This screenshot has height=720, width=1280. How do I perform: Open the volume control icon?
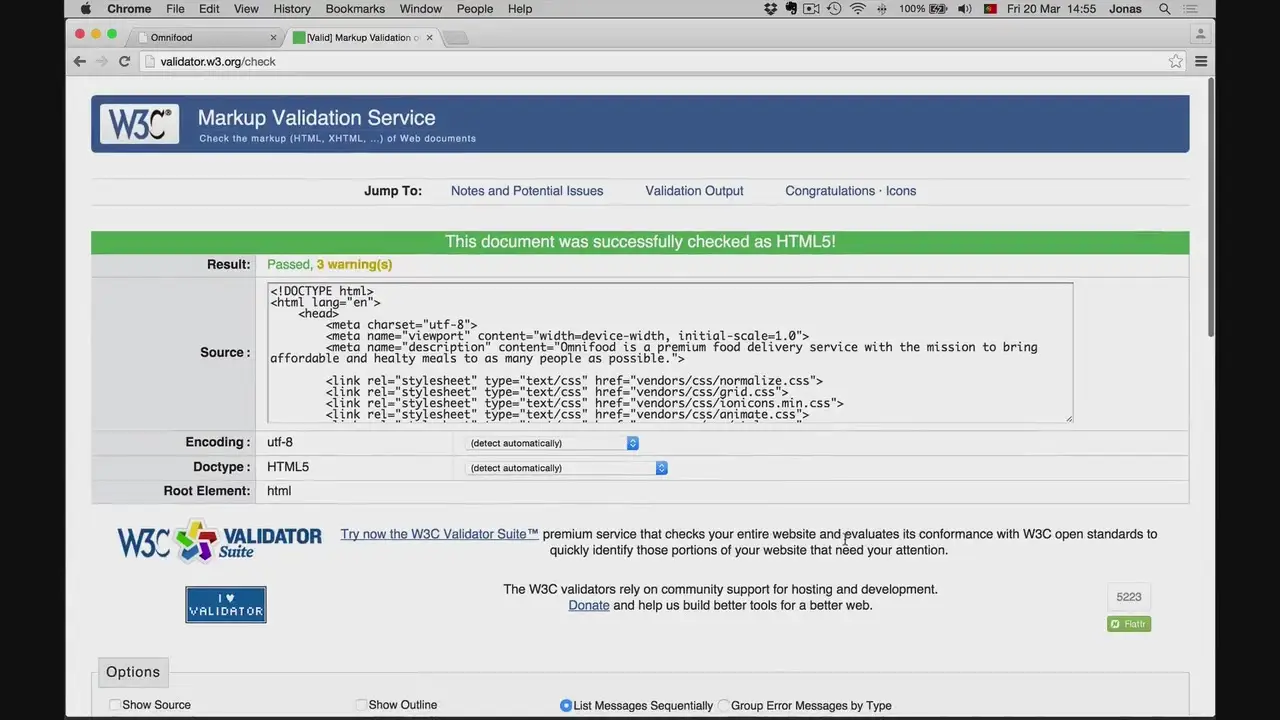(x=964, y=9)
